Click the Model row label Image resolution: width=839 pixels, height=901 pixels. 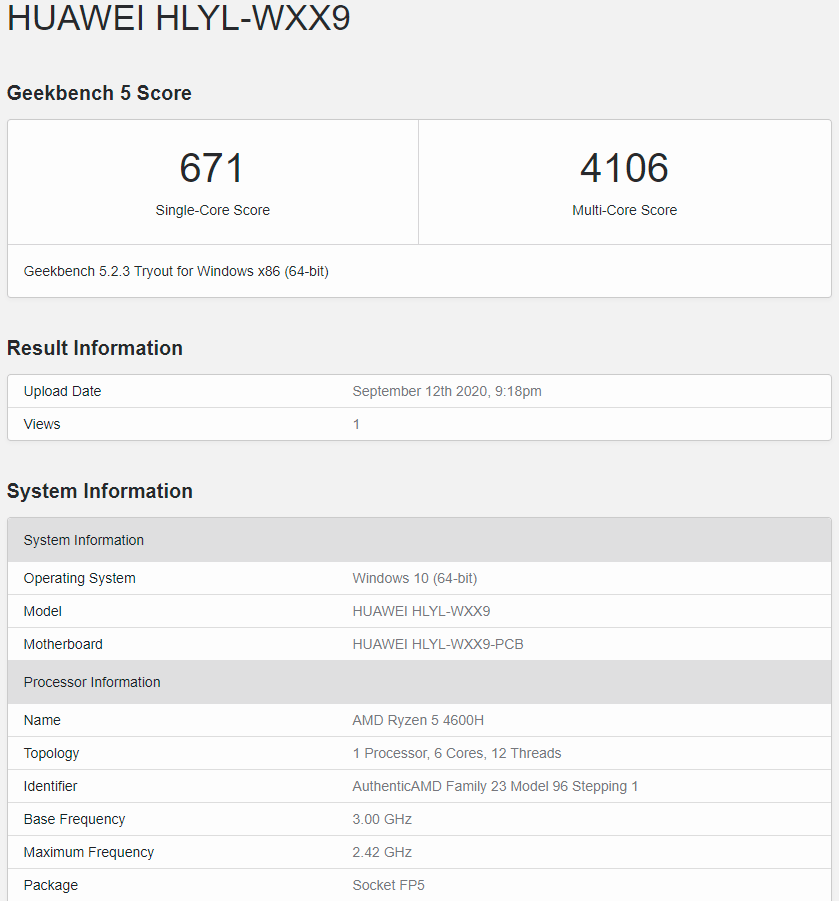(x=43, y=611)
